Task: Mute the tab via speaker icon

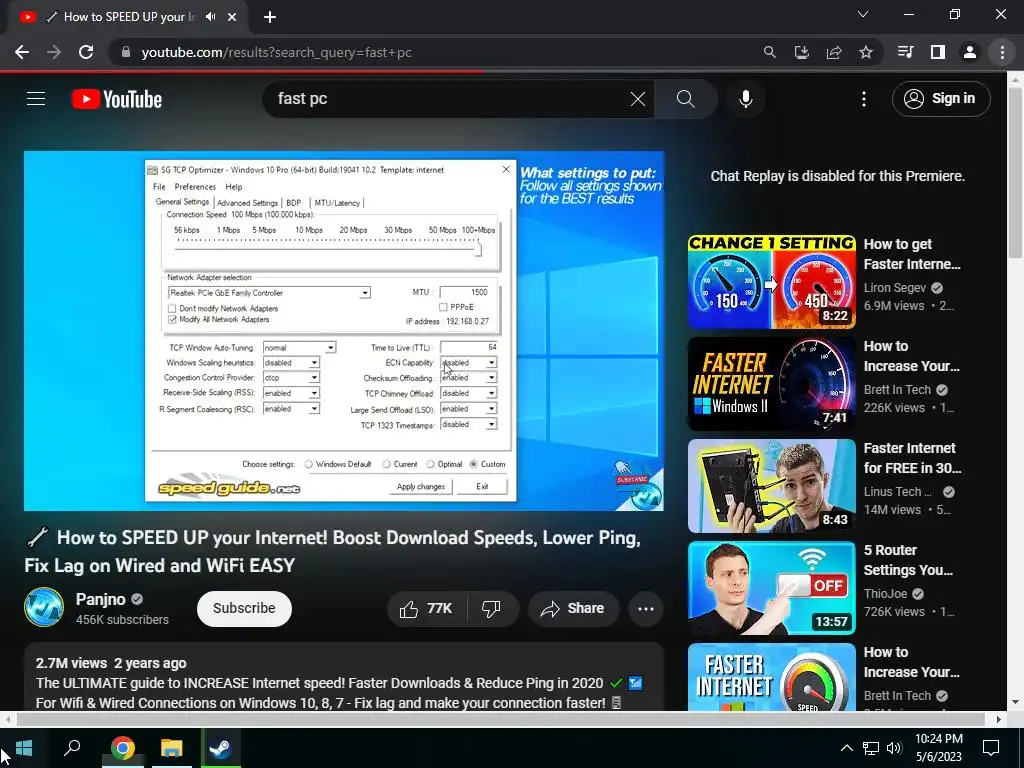Action: coord(210,17)
